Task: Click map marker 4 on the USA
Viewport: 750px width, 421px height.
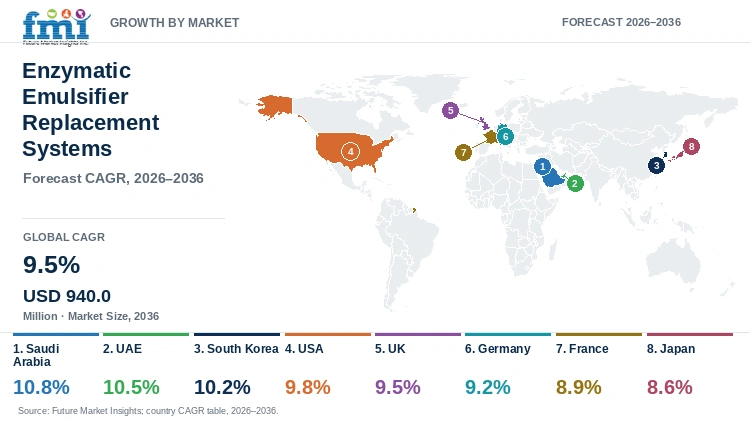Action: click(350, 152)
